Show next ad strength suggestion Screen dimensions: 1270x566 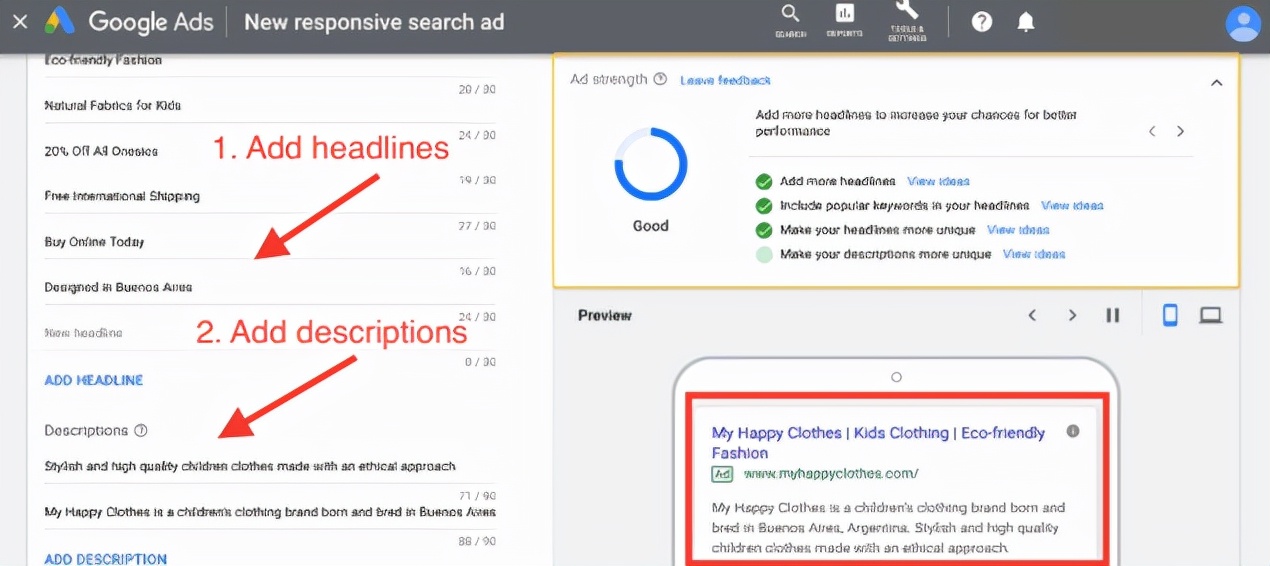pyautogui.click(x=1180, y=131)
